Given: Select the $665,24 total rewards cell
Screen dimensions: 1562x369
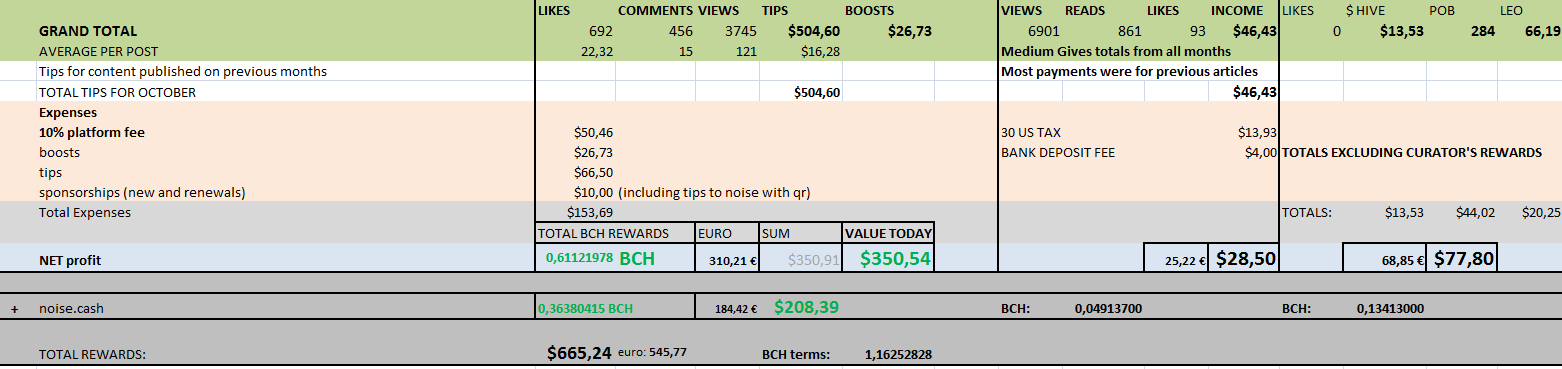Looking at the screenshot, I should pyautogui.click(x=579, y=352).
